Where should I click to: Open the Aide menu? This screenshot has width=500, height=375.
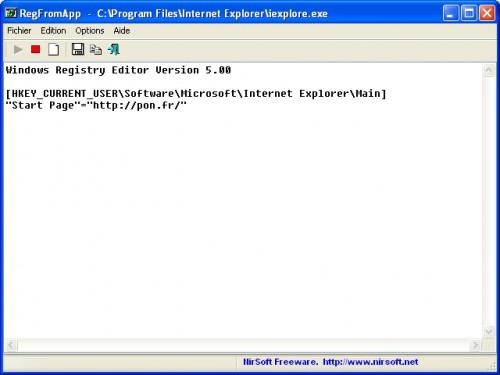pyautogui.click(x=122, y=31)
